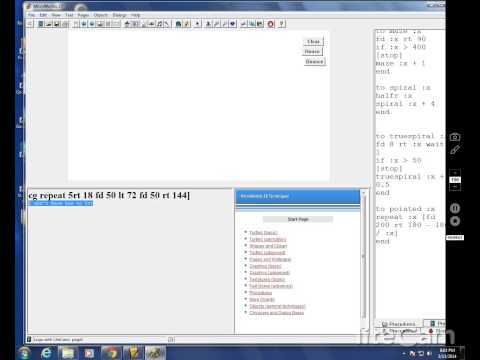Open the Procedures help topic link
The image size is (480, 360).
(261, 293)
